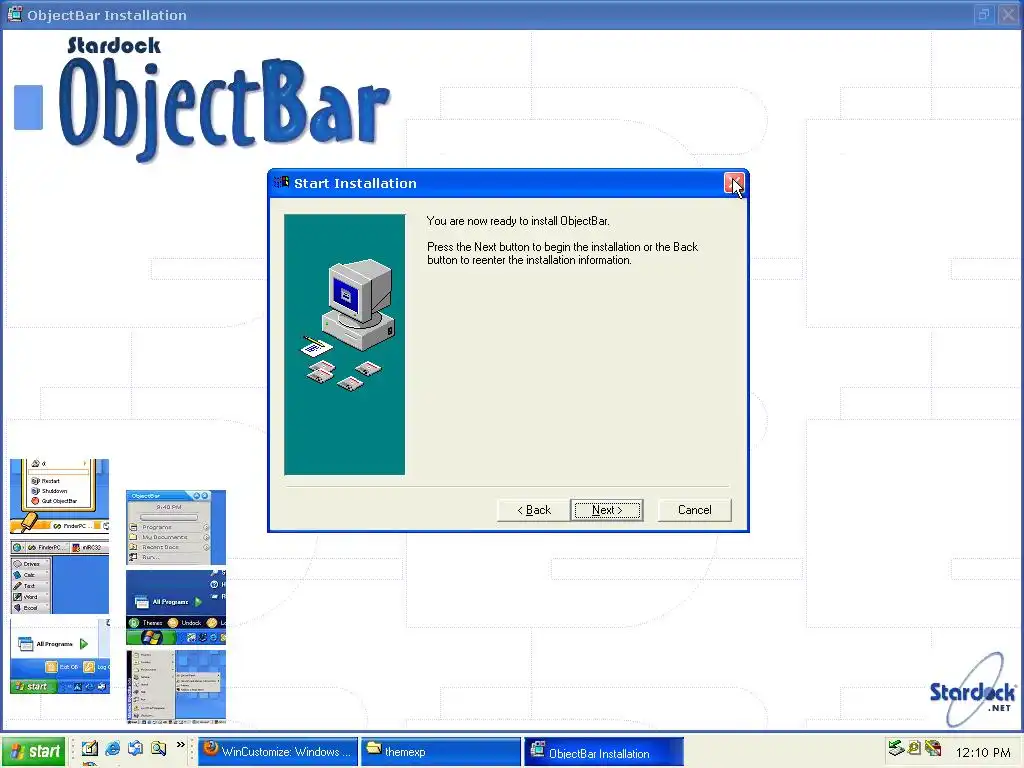Expand hidden Quick Launch items chevron
The height and width of the screenshot is (768, 1024).
tap(181, 745)
